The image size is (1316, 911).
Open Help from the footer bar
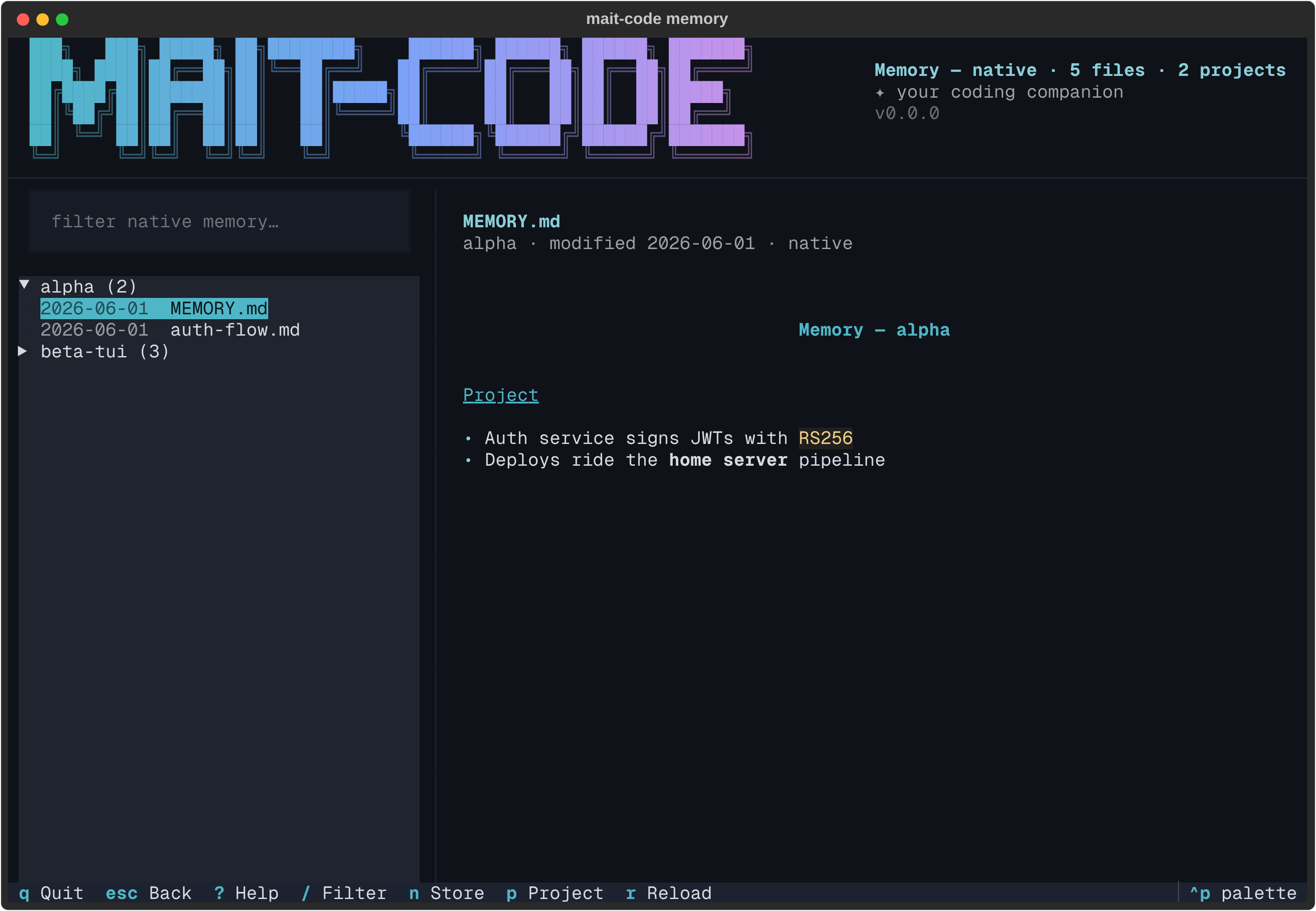tap(246, 893)
